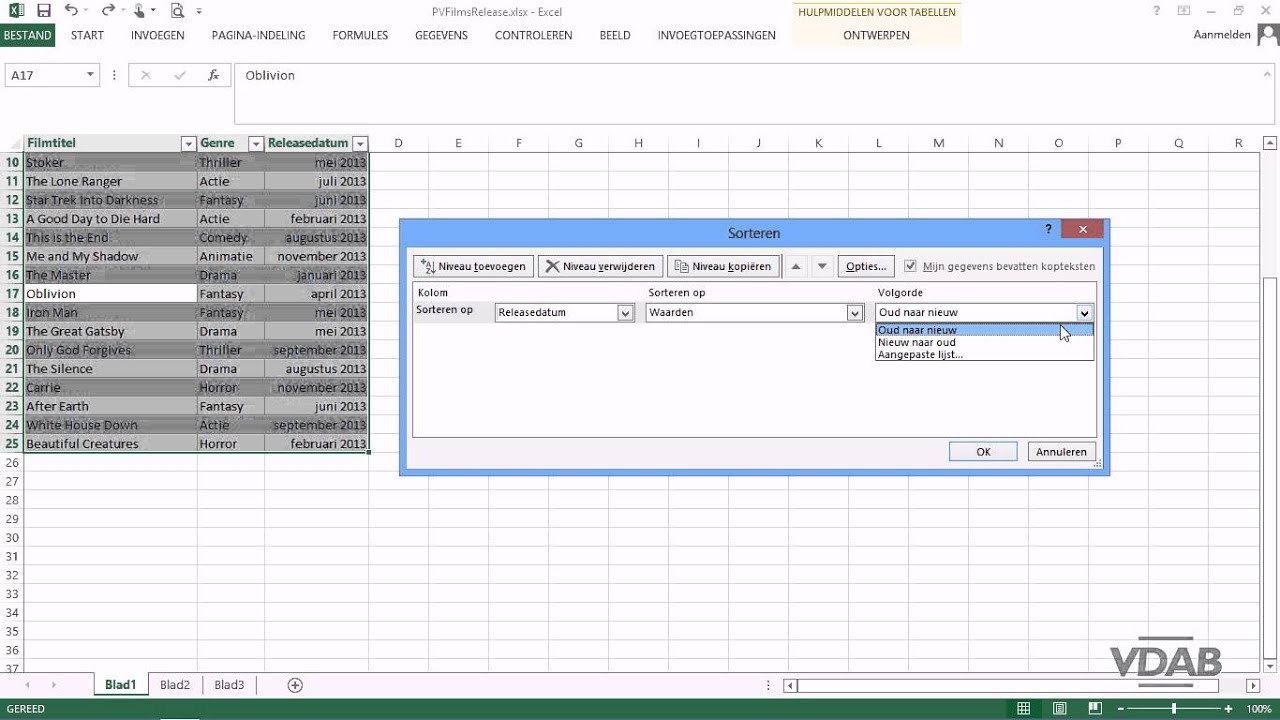Open the FORMULES ribbon tab

(360, 35)
